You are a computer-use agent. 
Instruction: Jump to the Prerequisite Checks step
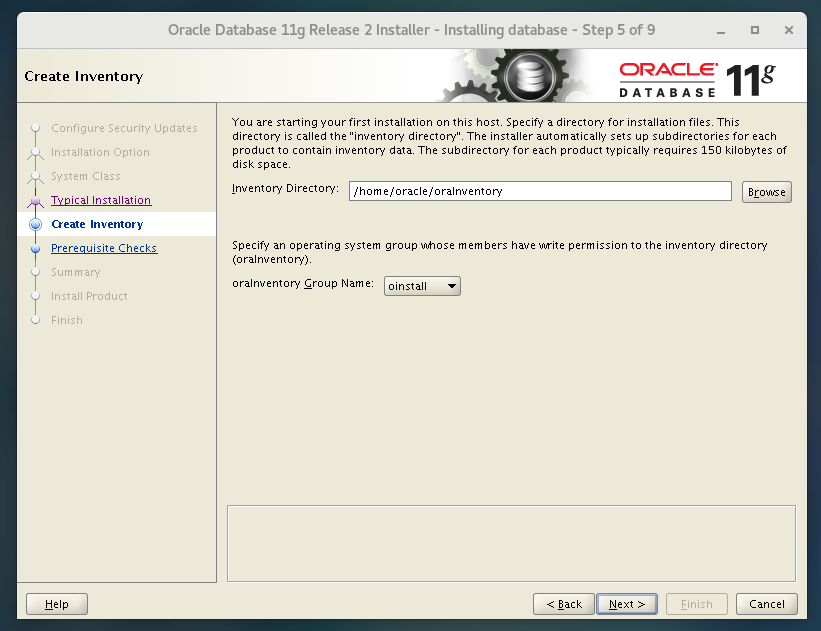click(x=104, y=248)
